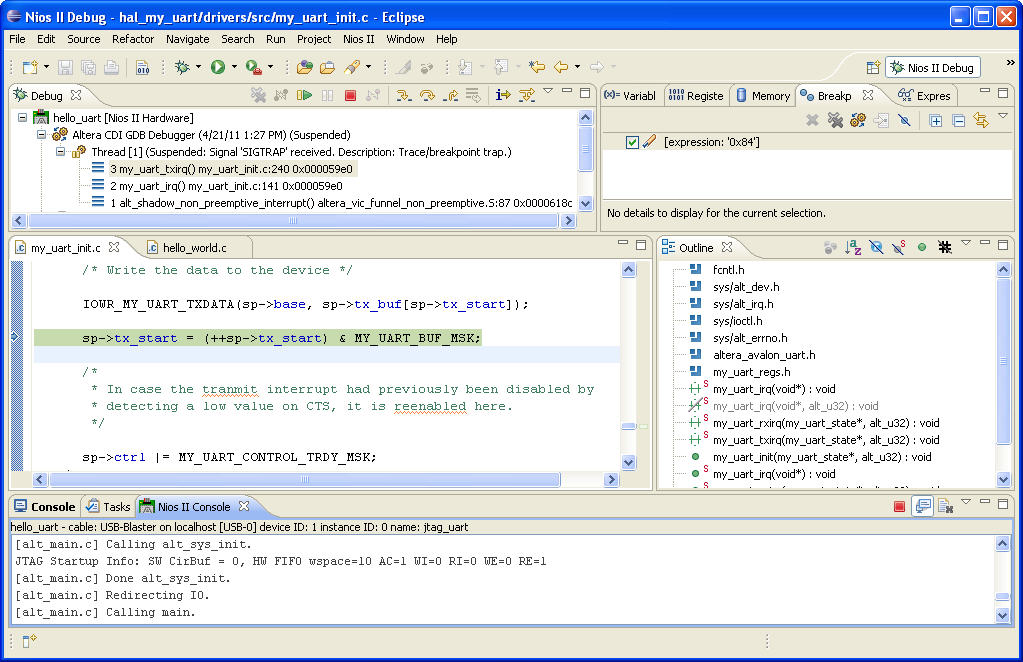The height and width of the screenshot is (662, 1023).
Task: Click the Debug view horizontal scrollbar thumb
Action: pos(292,220)
